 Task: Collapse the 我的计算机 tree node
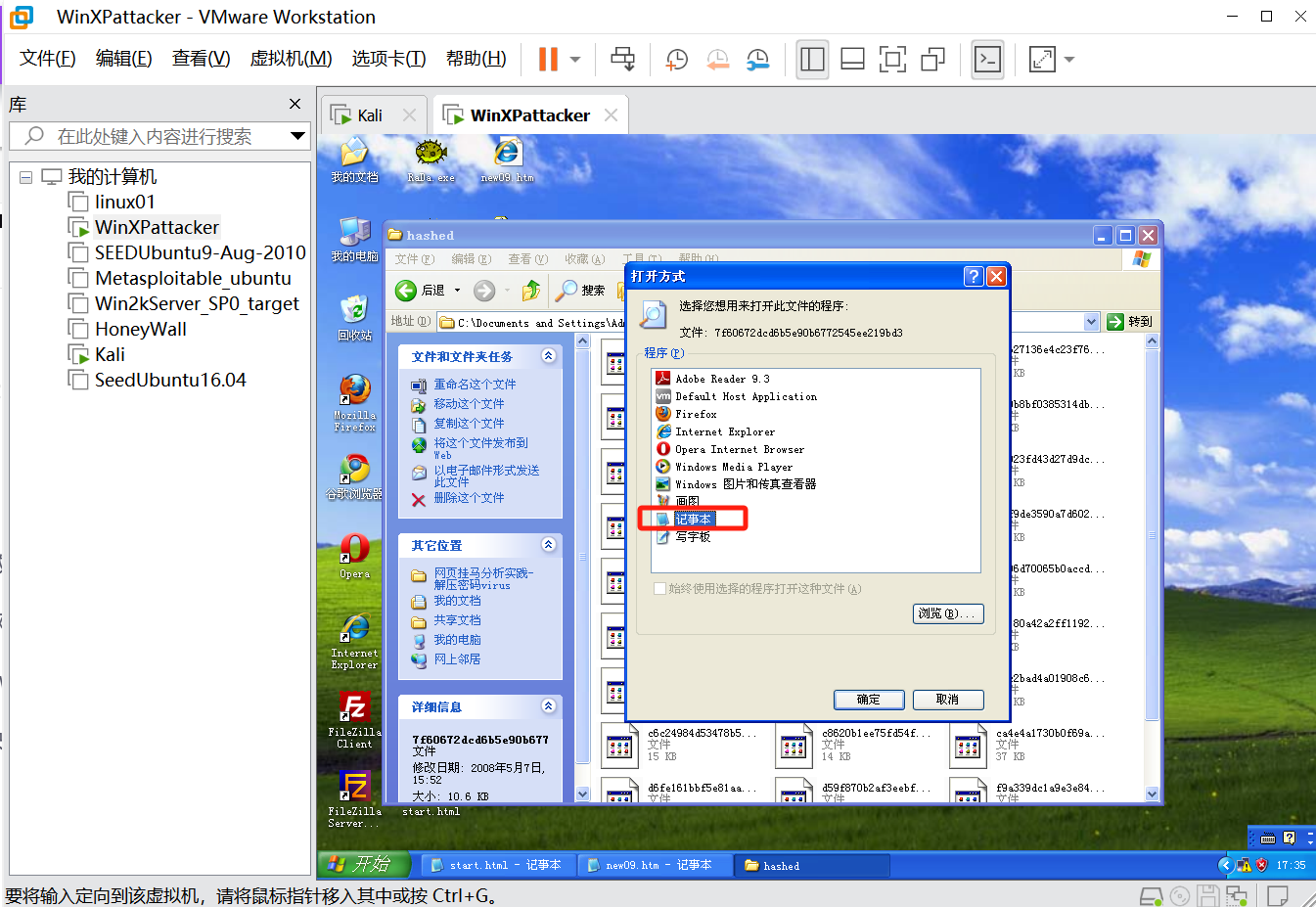pos(25,177)
